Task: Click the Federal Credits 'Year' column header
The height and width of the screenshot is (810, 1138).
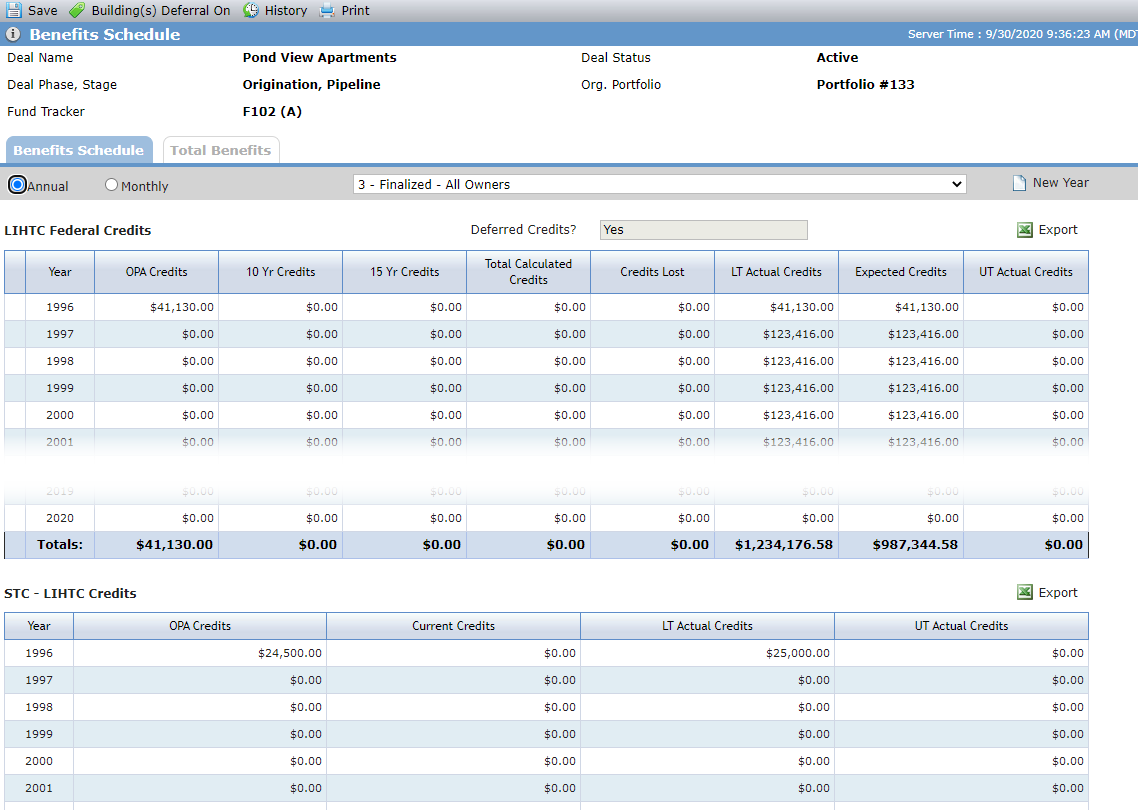Action: pyautogui.click(x=60, y=271)
